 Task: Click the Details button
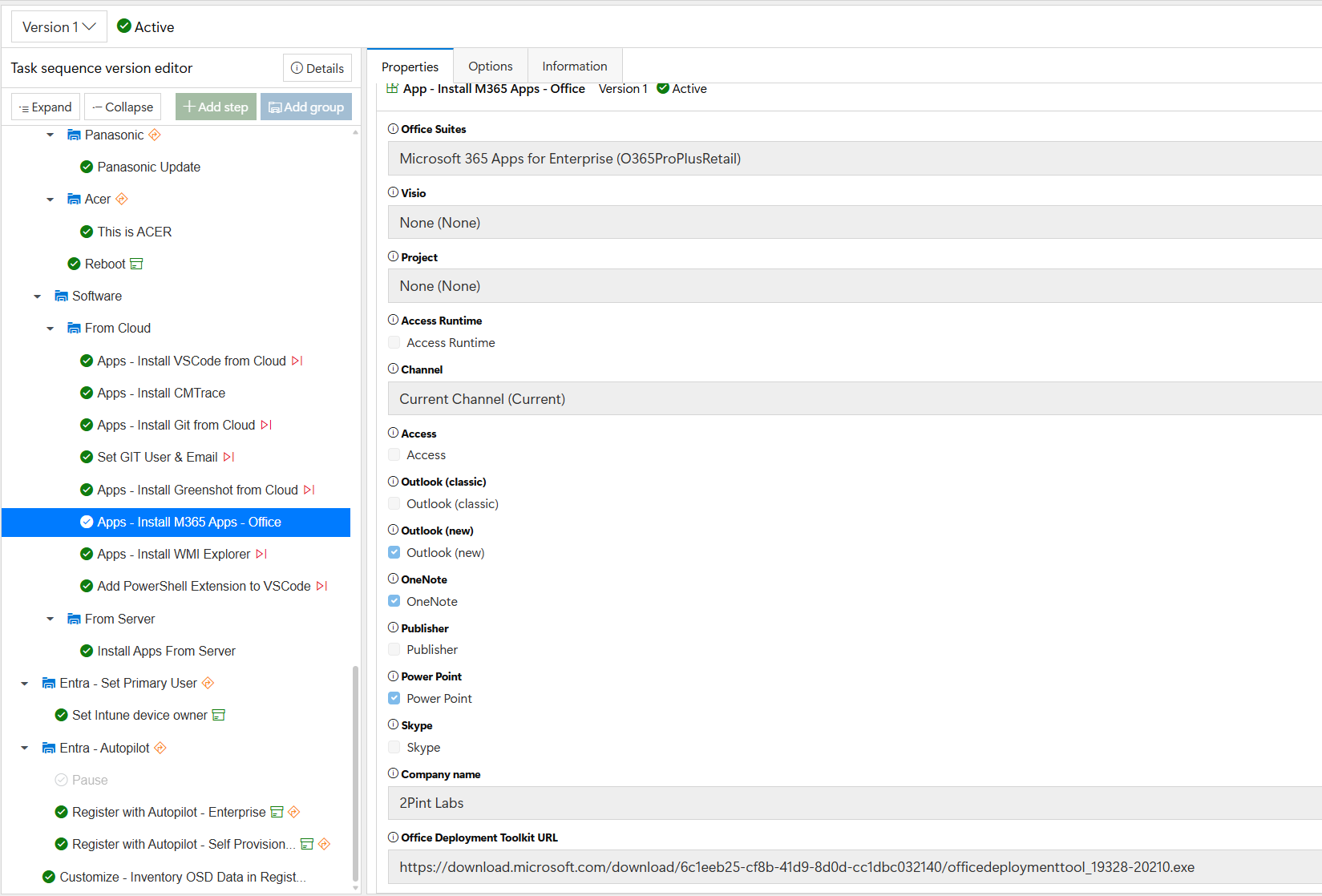tap(317, 68)
